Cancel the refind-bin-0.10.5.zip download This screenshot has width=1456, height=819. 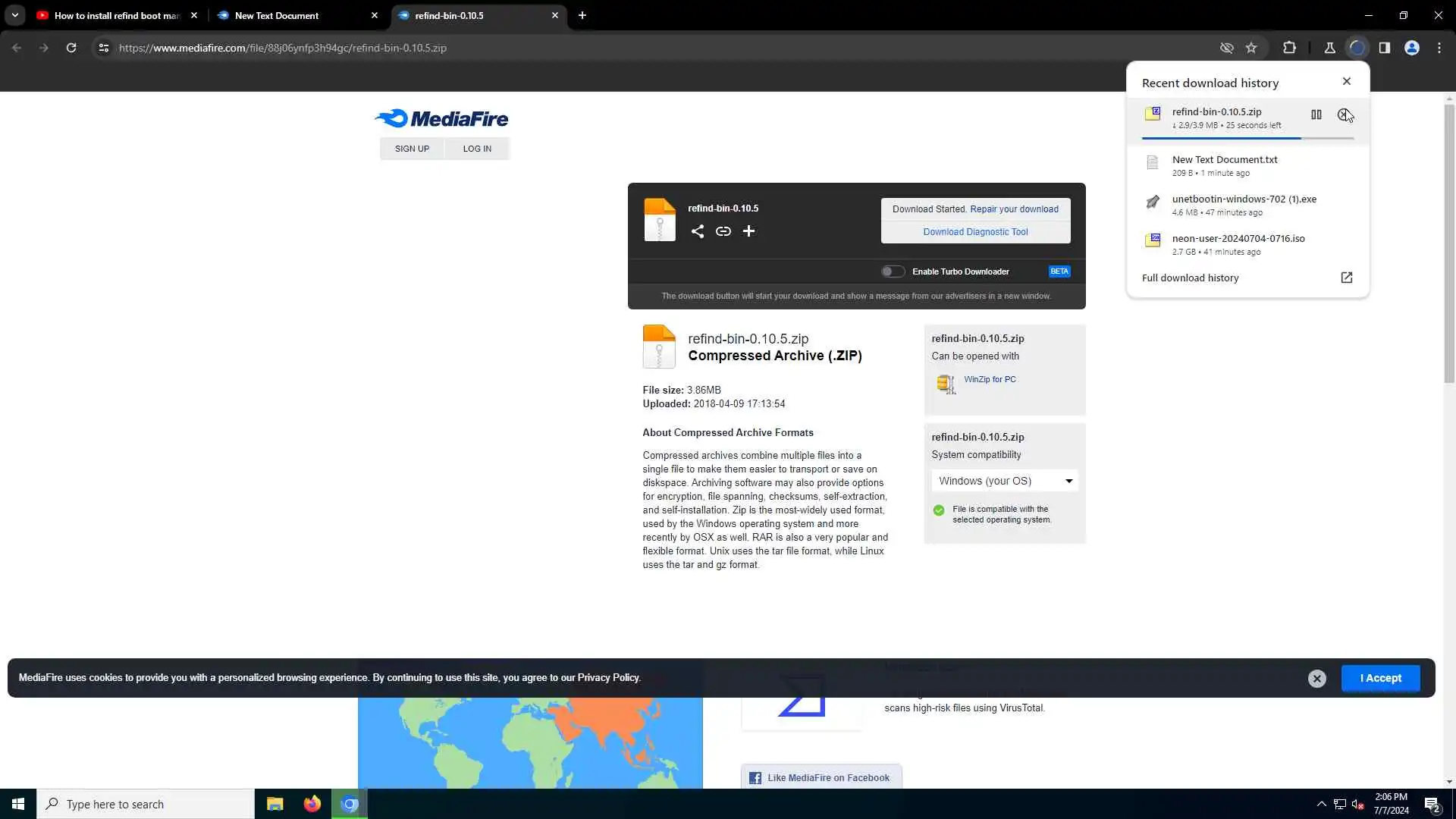[x=1343, y=115]
